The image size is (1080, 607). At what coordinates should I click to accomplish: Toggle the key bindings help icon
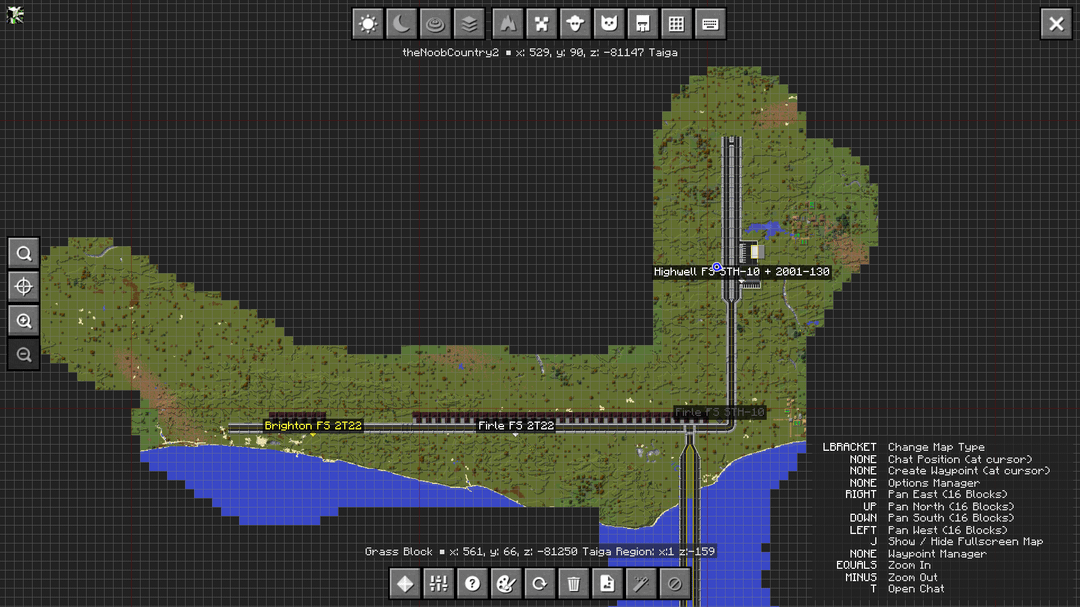[x=710, y=24]
